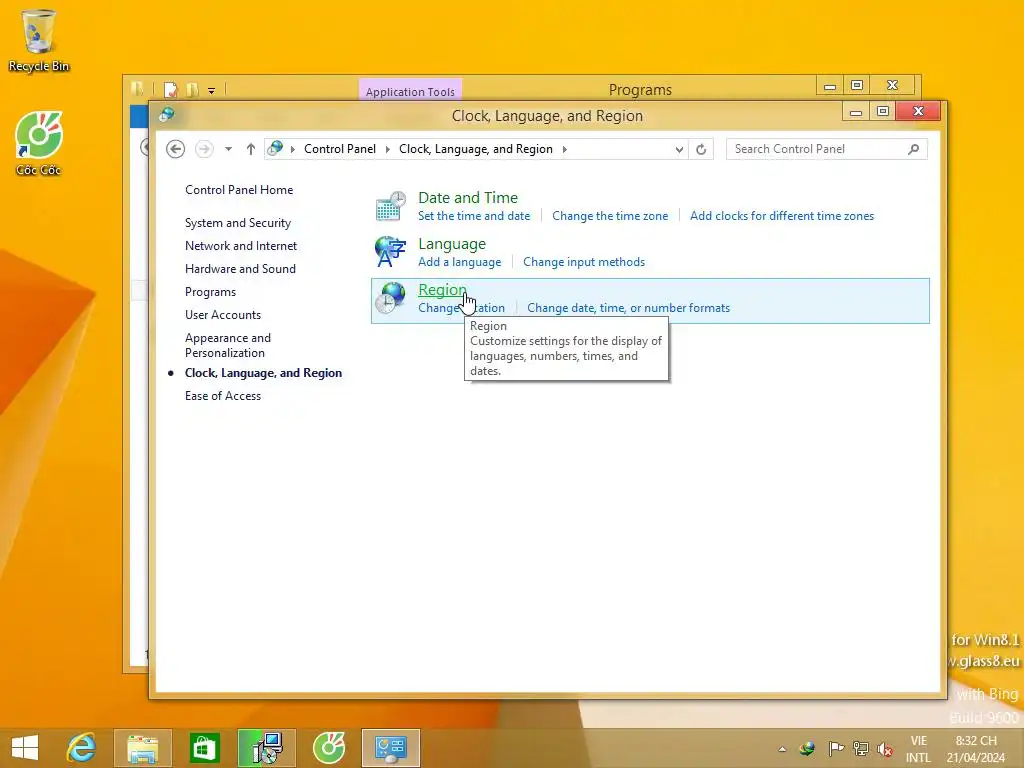The height and width of the screenshot is (768, 1024).
Task: Open the Cốc Cốc desktop shortcut
Action: (x=39, y=144)
